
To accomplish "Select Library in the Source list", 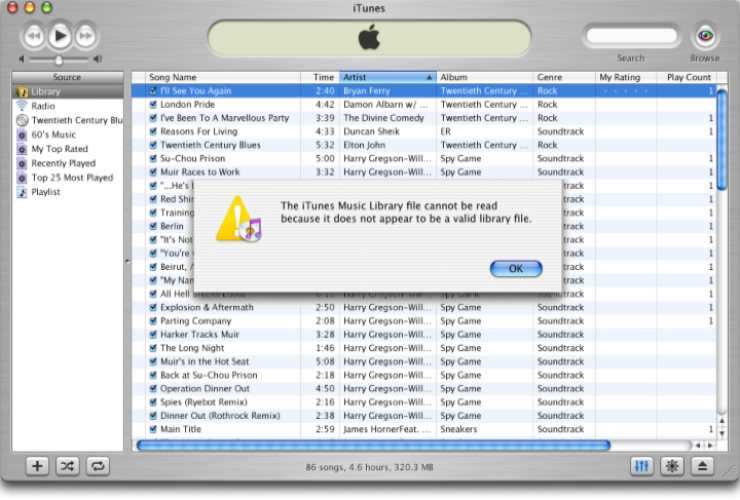I will point(67,92).
